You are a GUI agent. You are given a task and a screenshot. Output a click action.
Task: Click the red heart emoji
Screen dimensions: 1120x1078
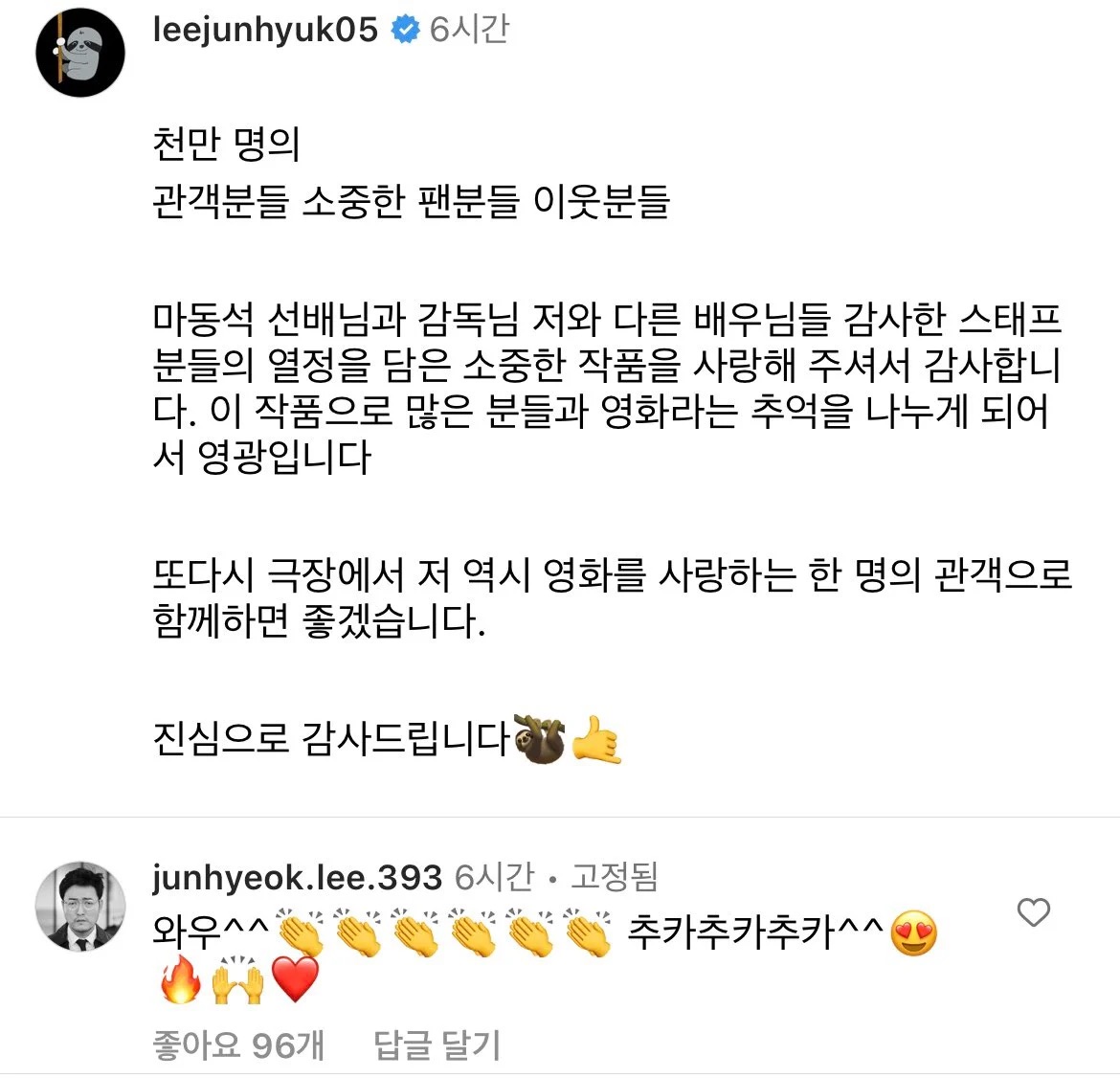click(x=295, y=981)
